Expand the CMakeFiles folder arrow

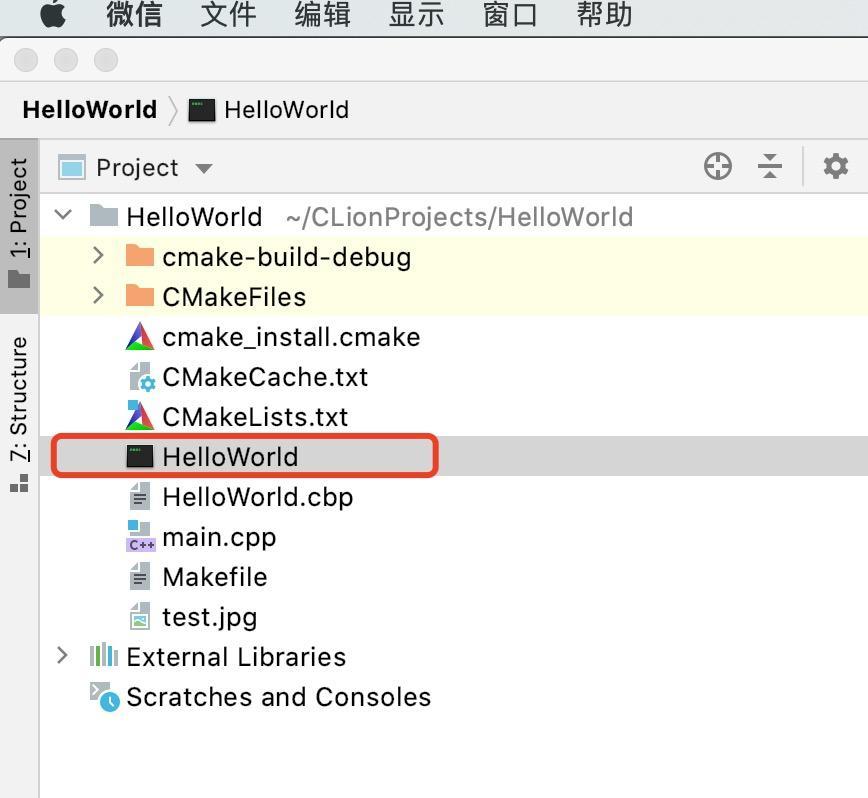click(98, 296)
